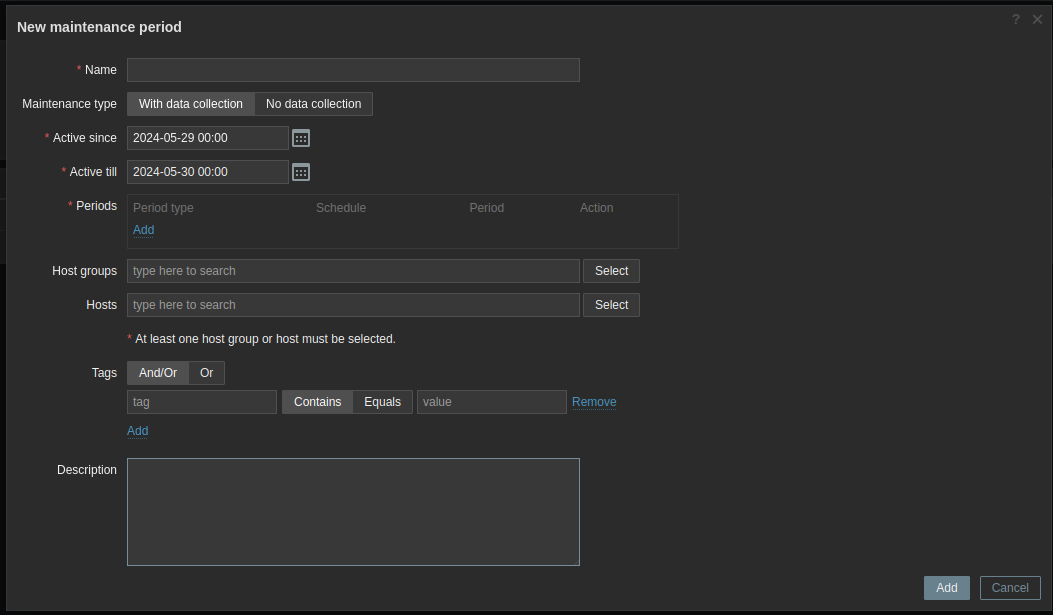Close the New maintenance period dialog
Screen dimensions: 1053x615
(x=1038, y=19)
